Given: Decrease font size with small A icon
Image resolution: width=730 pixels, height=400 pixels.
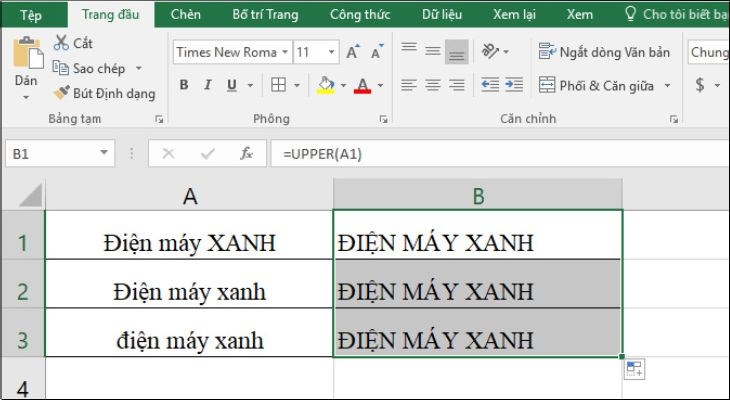Looking at the screenshot, I should tap(377, 52).
